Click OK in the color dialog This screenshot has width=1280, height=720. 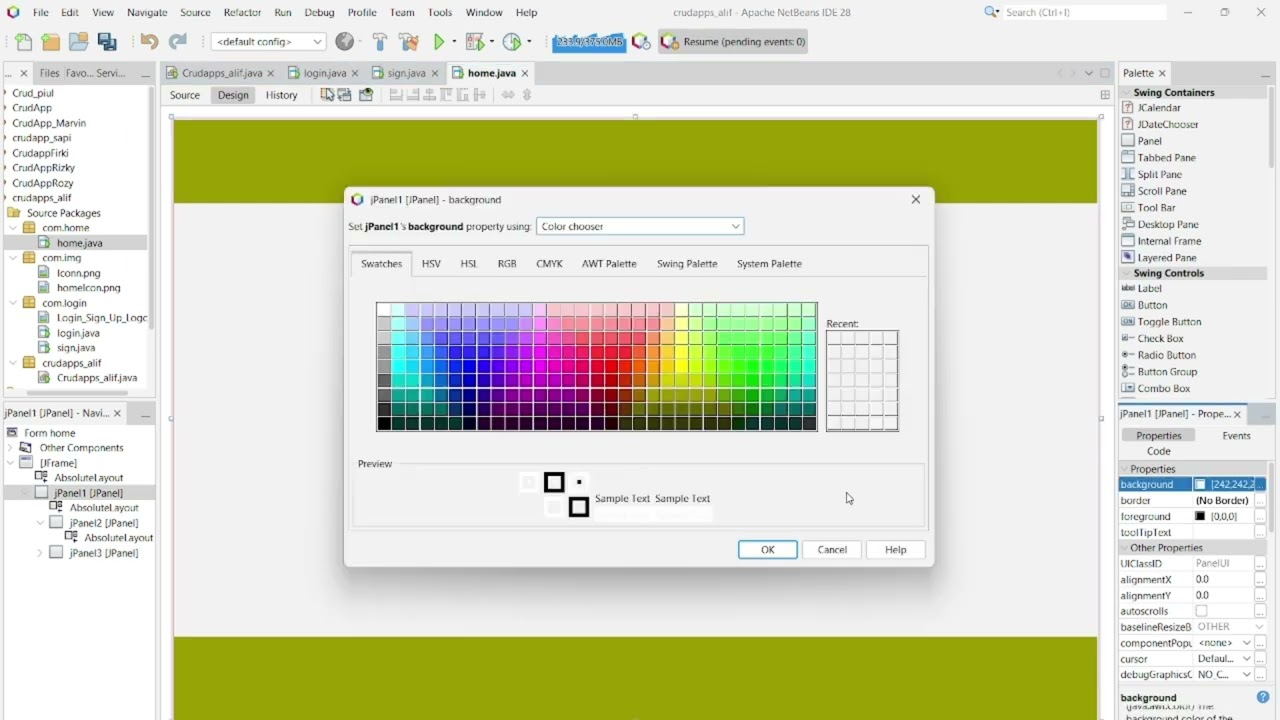click(x=767, y=550)
